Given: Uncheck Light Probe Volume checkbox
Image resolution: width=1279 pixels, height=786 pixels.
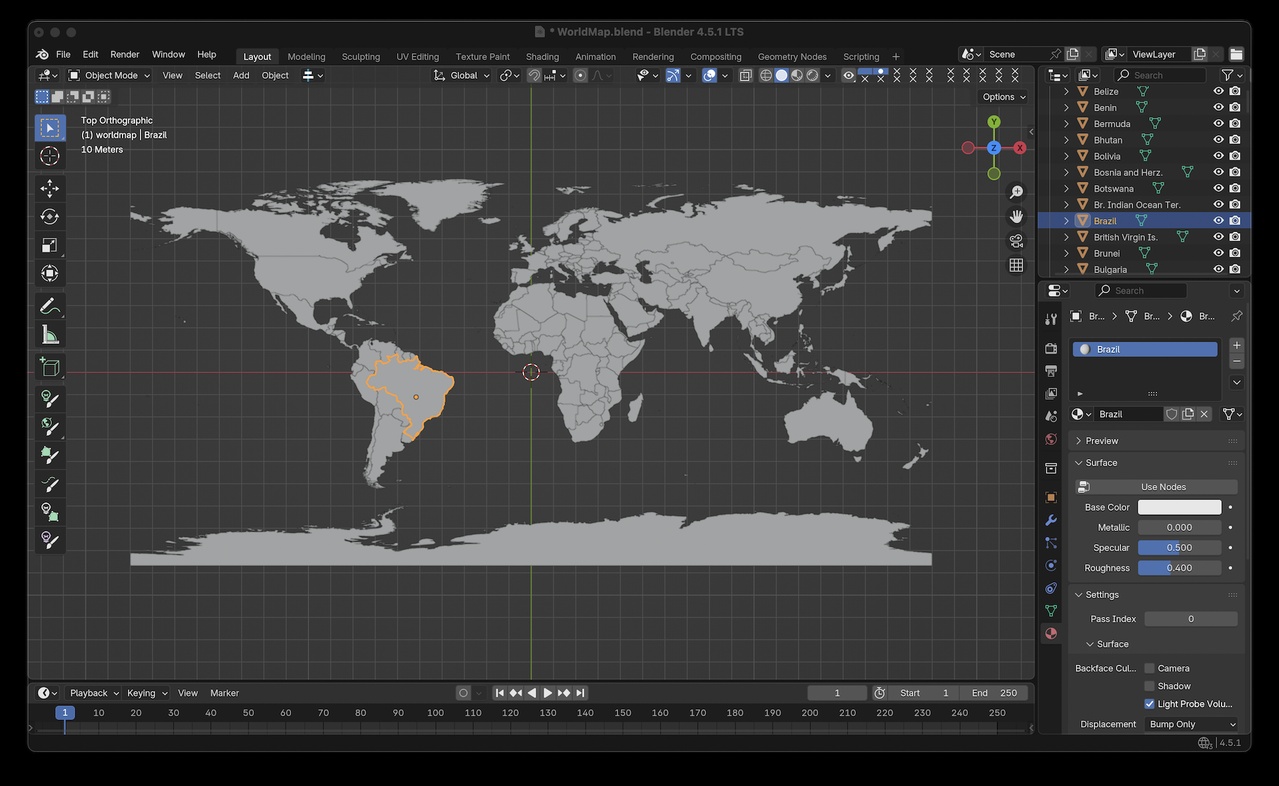Looking at the screenshot, I should point(1150,704).
